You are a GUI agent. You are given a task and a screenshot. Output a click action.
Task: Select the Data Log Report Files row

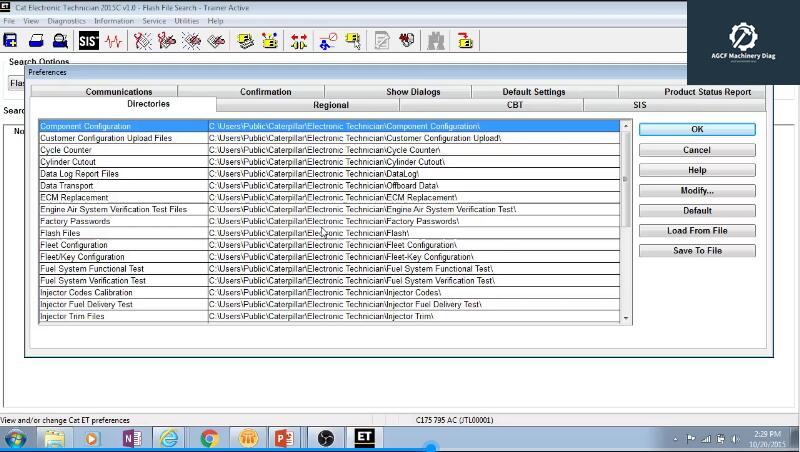tap(330, 174)
